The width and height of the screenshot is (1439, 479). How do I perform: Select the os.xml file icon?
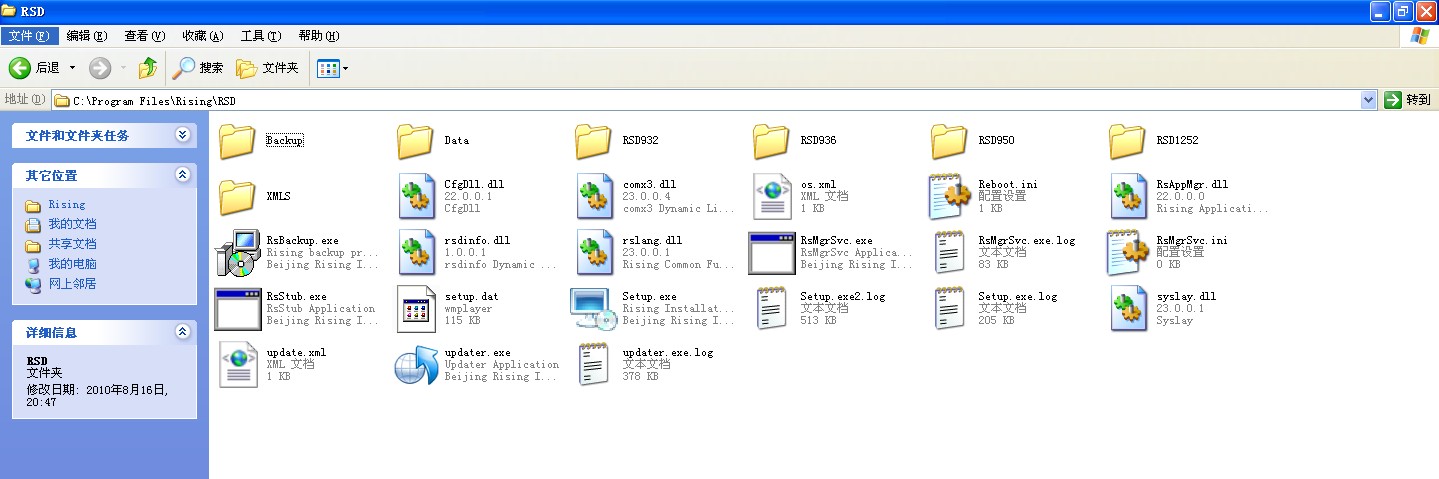pos(771,197)
